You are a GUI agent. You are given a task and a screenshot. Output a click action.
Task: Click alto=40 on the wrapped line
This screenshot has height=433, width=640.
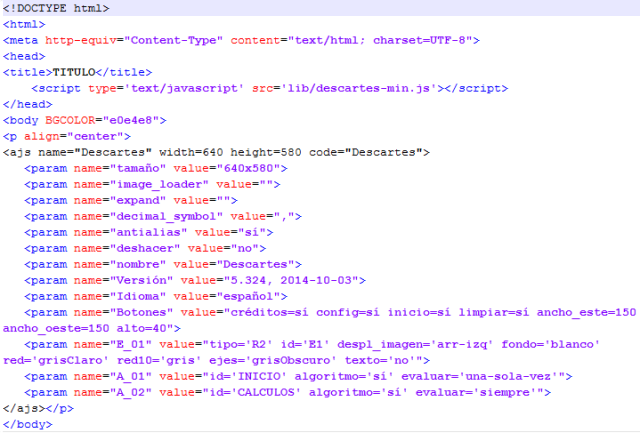point(145,329)
